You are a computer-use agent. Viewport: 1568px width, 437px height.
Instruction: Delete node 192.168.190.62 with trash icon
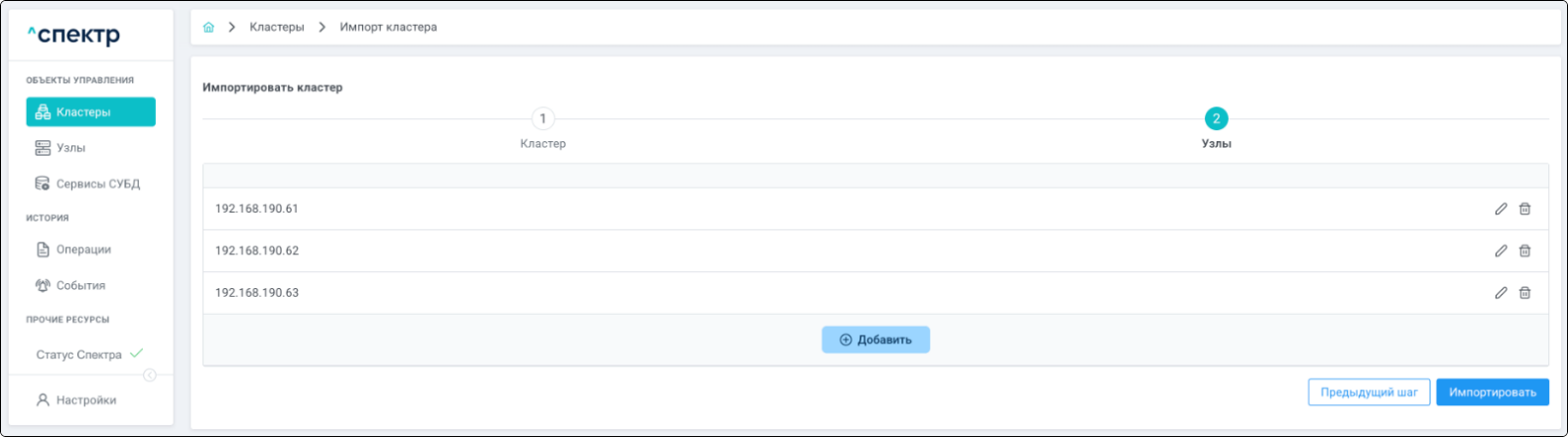[1525, 251]
